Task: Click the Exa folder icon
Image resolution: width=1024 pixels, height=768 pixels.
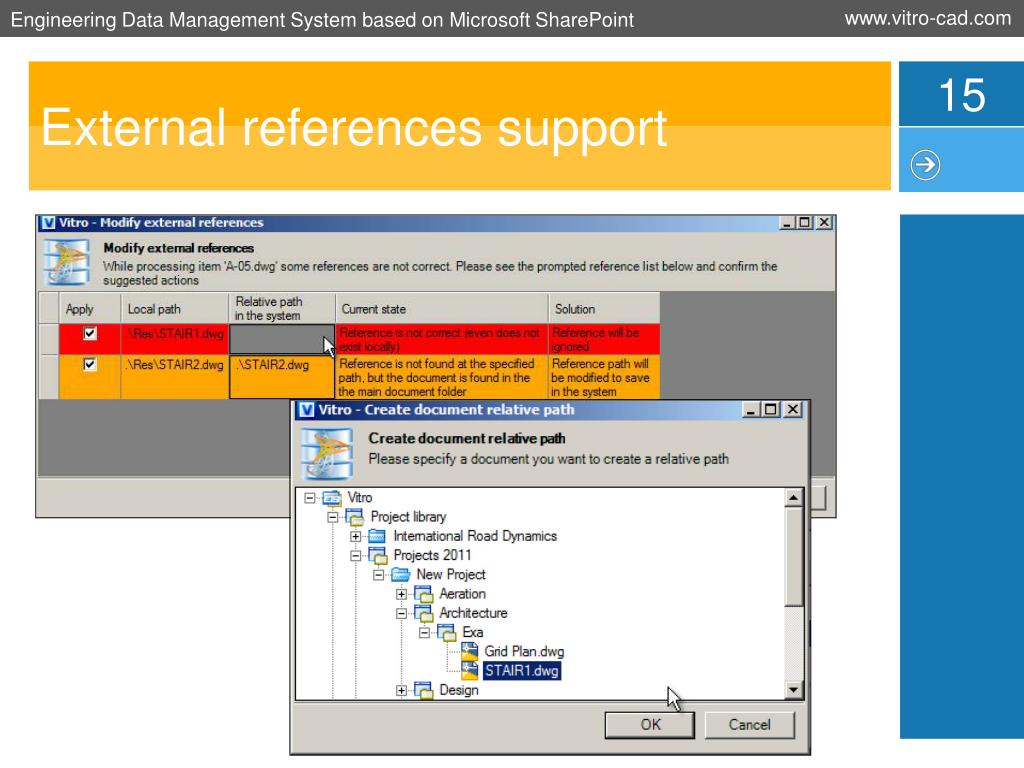Action: [x=447, y=632]
